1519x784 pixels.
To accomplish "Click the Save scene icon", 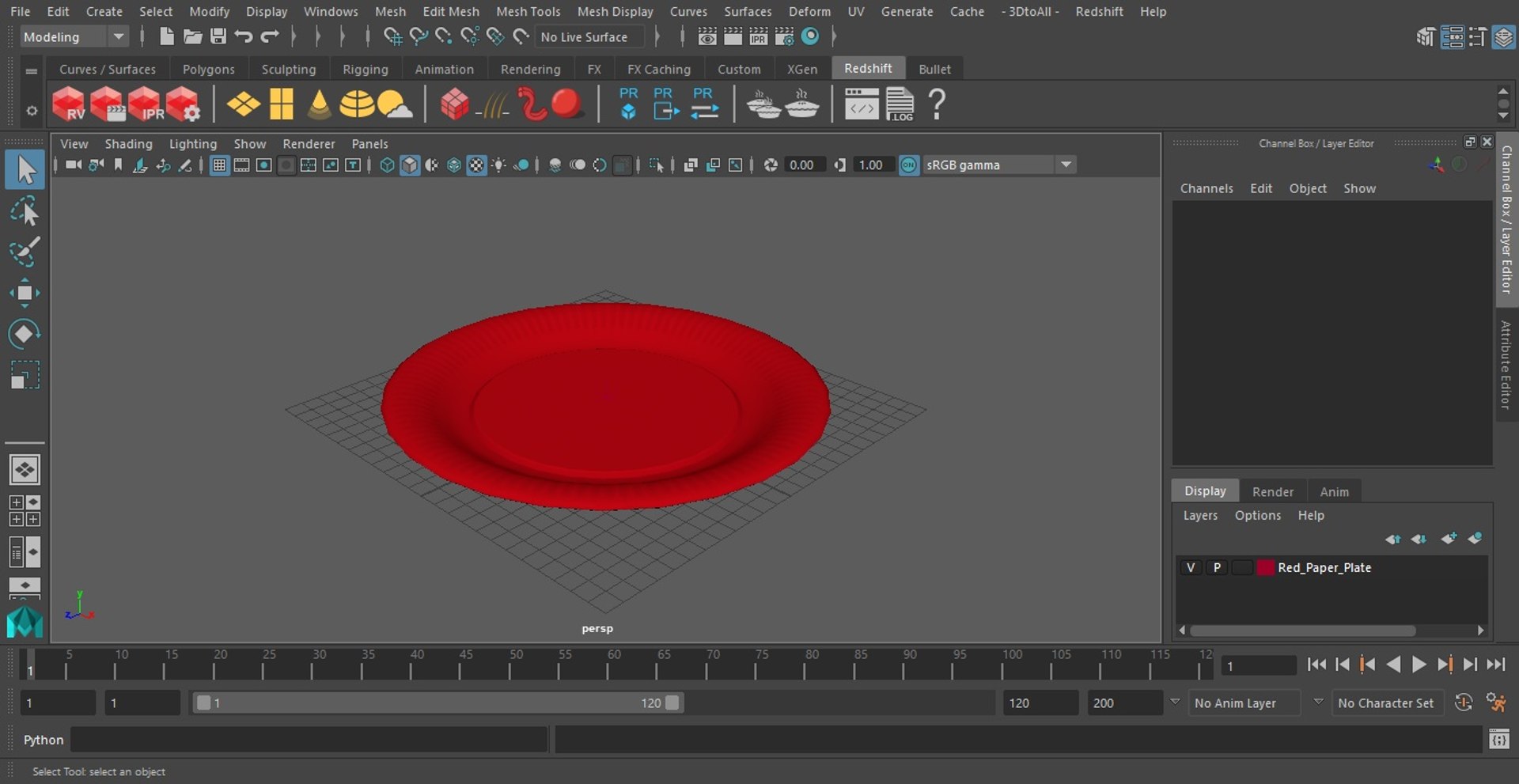I will (218, 36).
